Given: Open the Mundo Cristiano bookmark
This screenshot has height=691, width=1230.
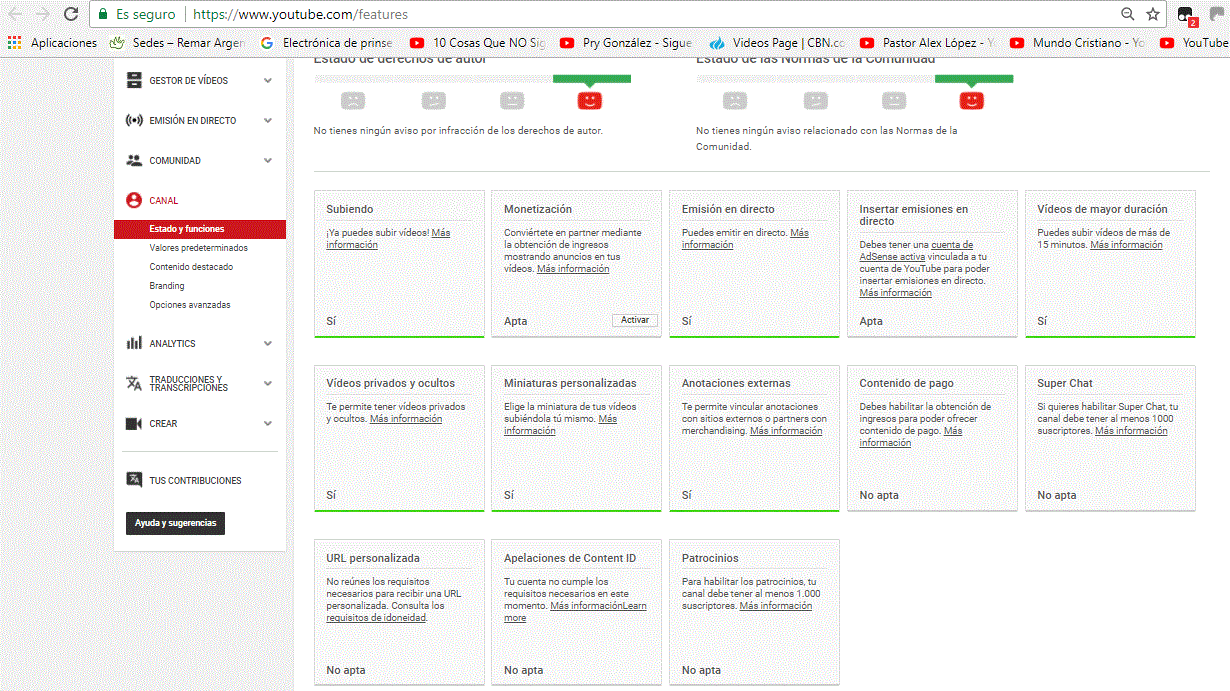Looking at the screenshot, I should tap(1078, 43).
